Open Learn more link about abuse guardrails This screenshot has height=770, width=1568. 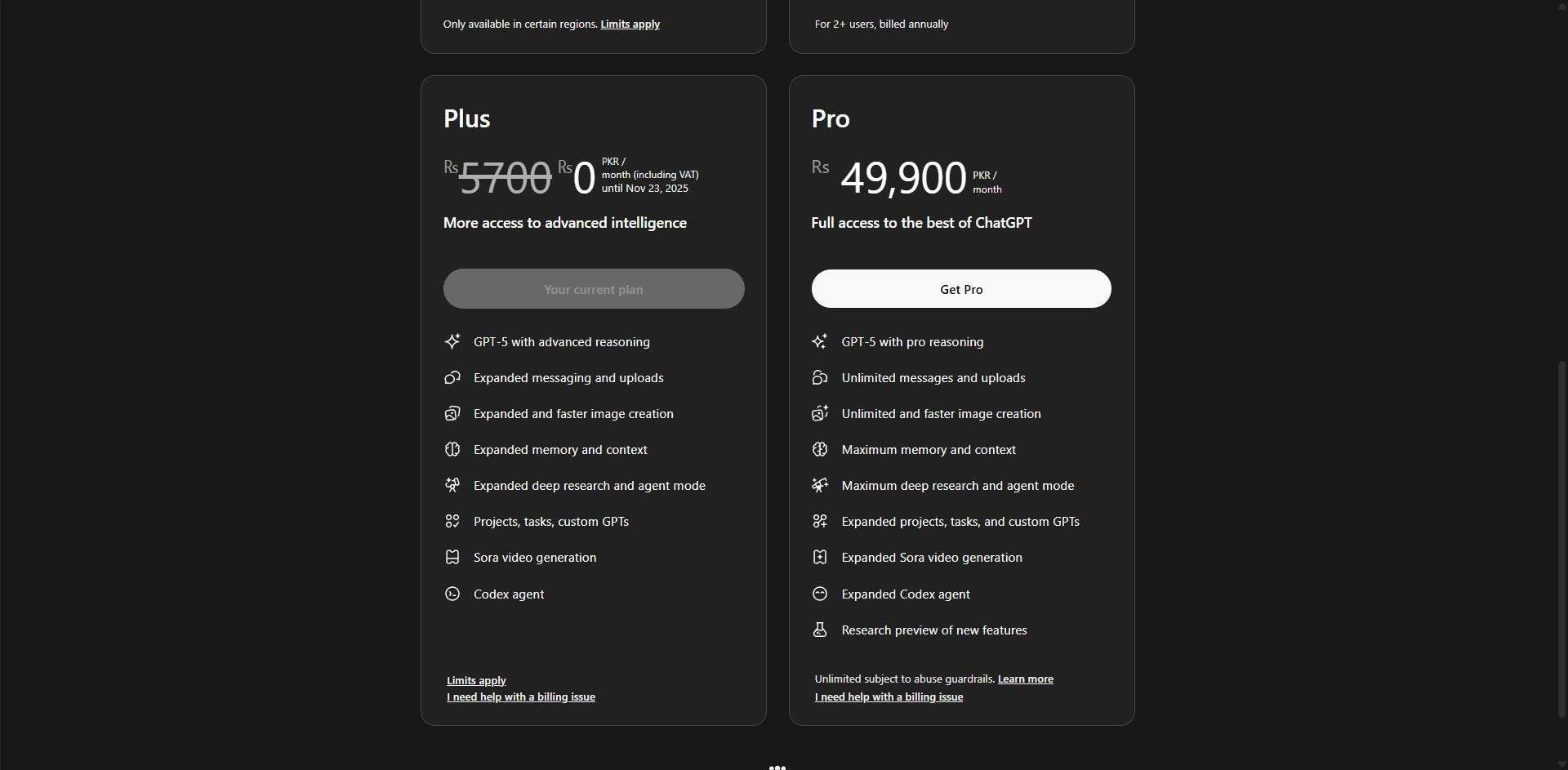point(1026,679)
